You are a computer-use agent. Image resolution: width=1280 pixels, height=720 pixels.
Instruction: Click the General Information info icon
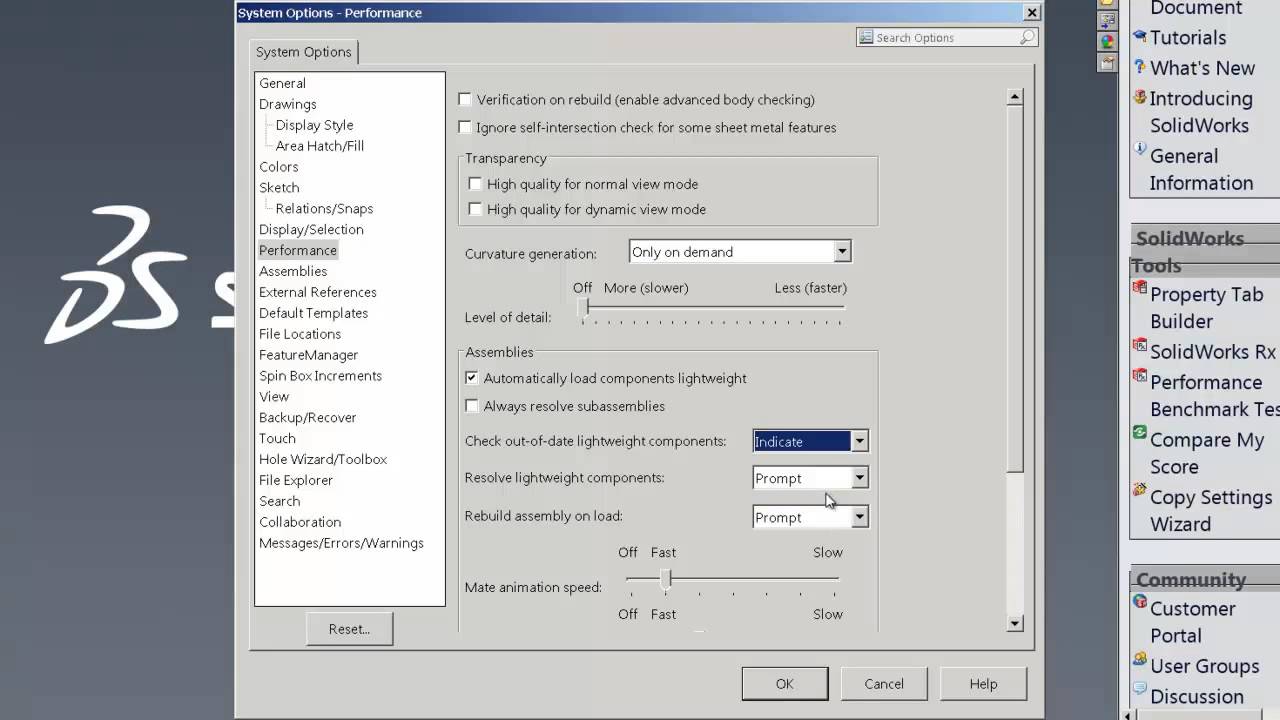tap(1139, 148)
